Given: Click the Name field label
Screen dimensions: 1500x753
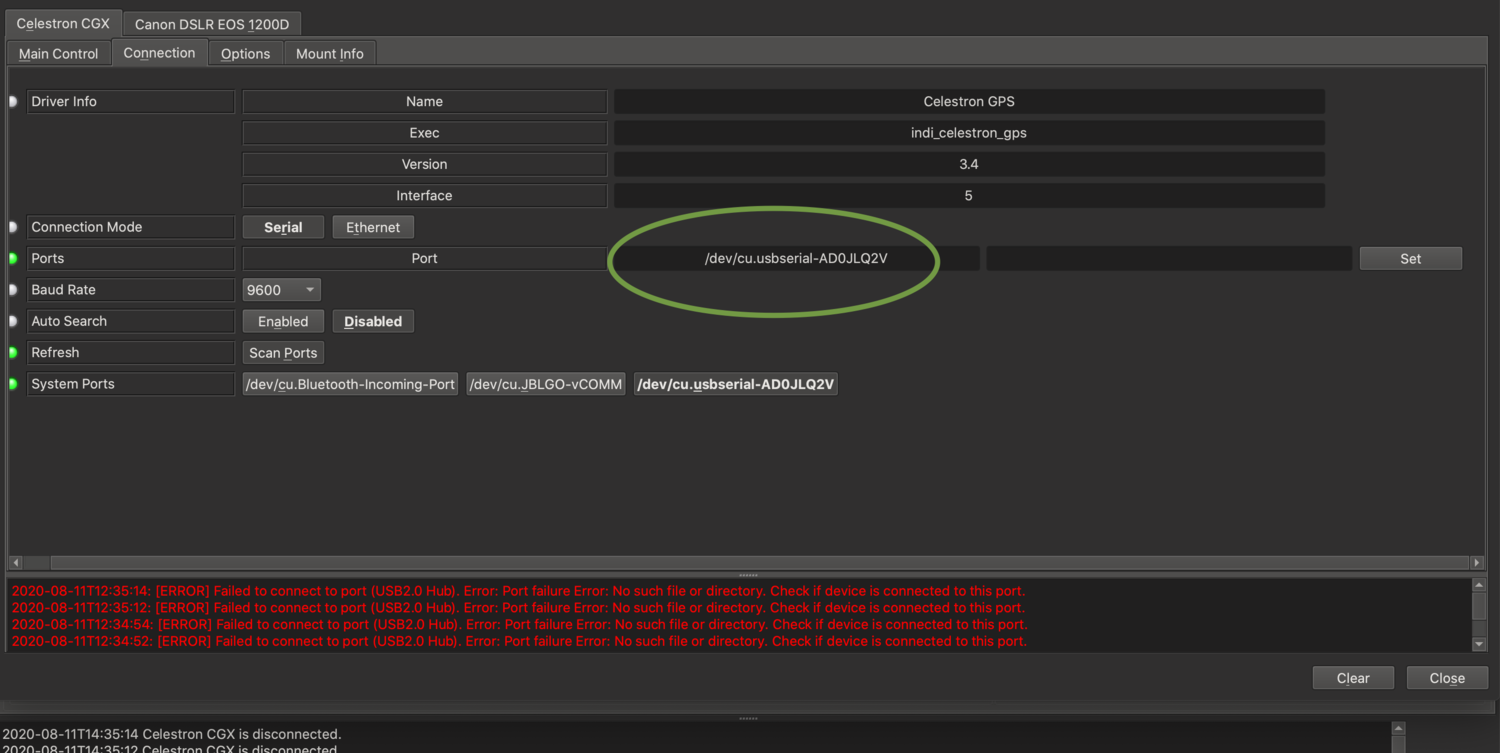Looking at the screenshot, I should tap(425, 101).
